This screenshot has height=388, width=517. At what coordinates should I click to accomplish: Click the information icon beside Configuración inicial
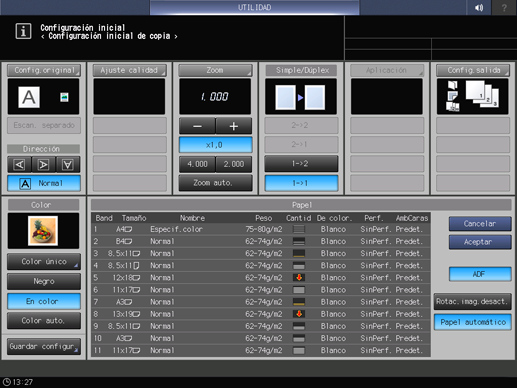tap(23, 31)
